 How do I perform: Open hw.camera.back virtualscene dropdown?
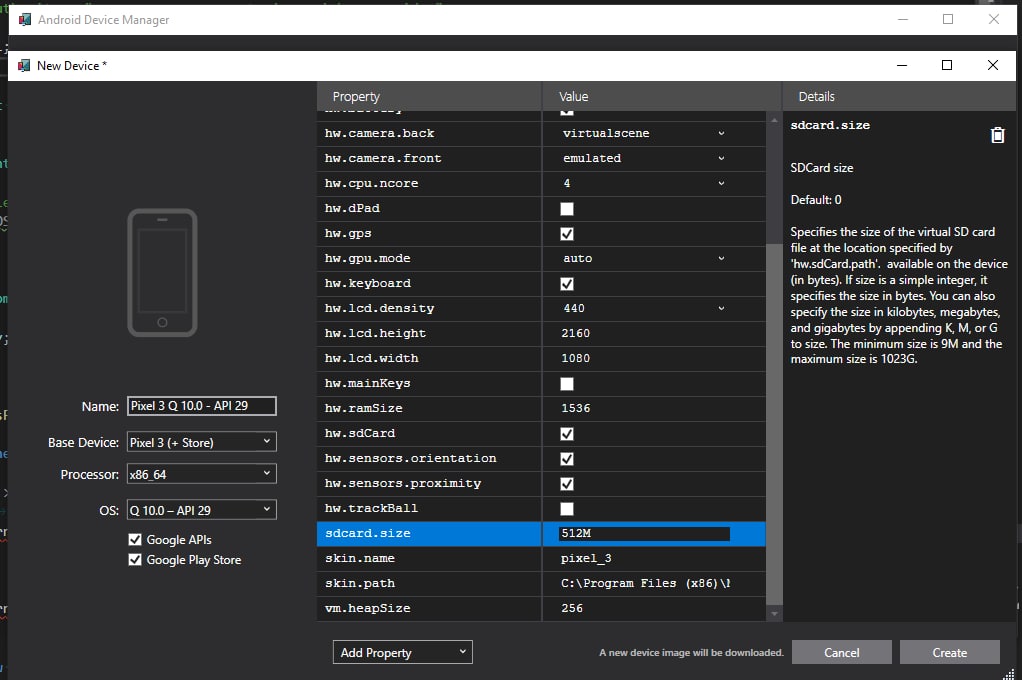(721, 133)
